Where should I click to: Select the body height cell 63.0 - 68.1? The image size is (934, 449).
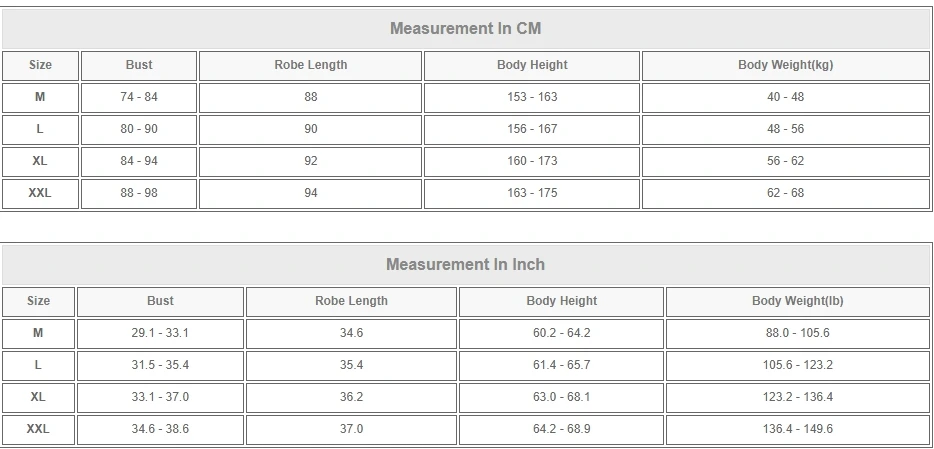click(x=561, y=397)
